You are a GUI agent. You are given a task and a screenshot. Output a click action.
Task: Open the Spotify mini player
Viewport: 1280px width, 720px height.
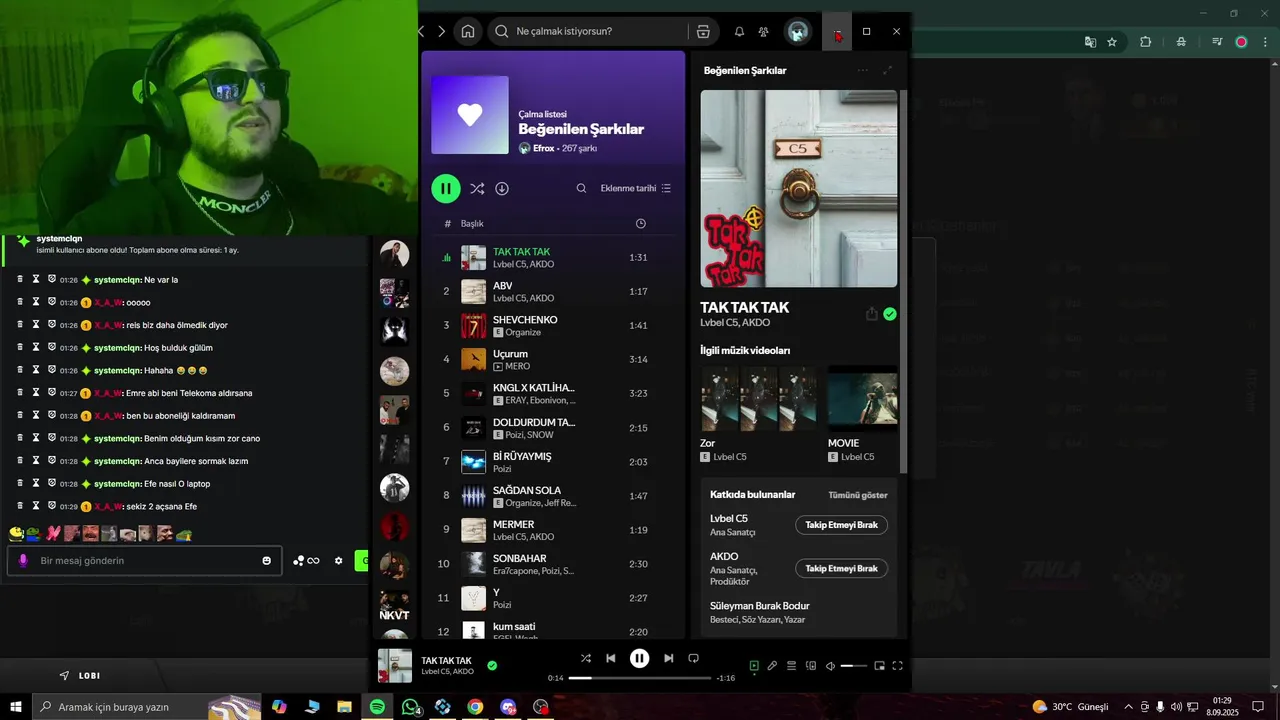tap(879, 666)
